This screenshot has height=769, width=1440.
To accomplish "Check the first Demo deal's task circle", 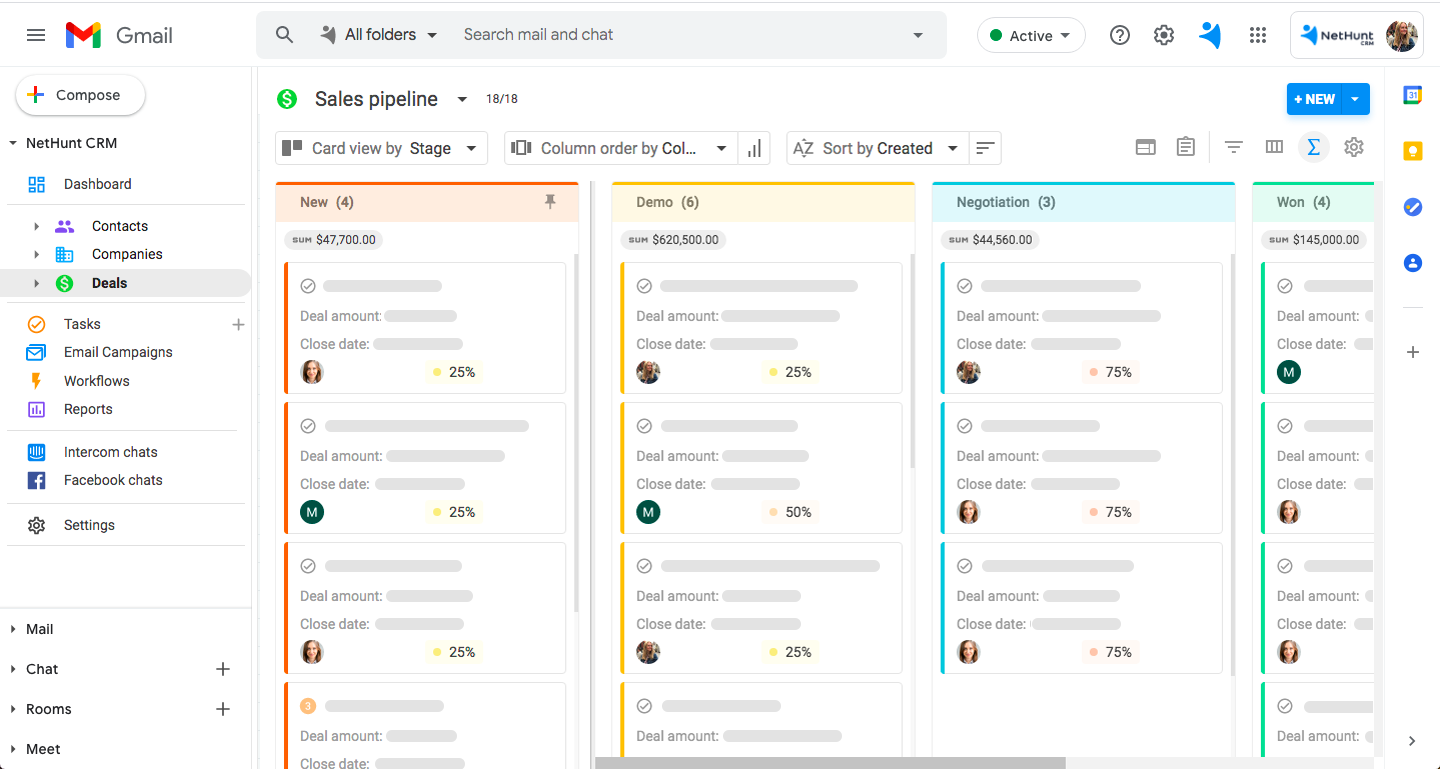I will click(x=644, y=286).
